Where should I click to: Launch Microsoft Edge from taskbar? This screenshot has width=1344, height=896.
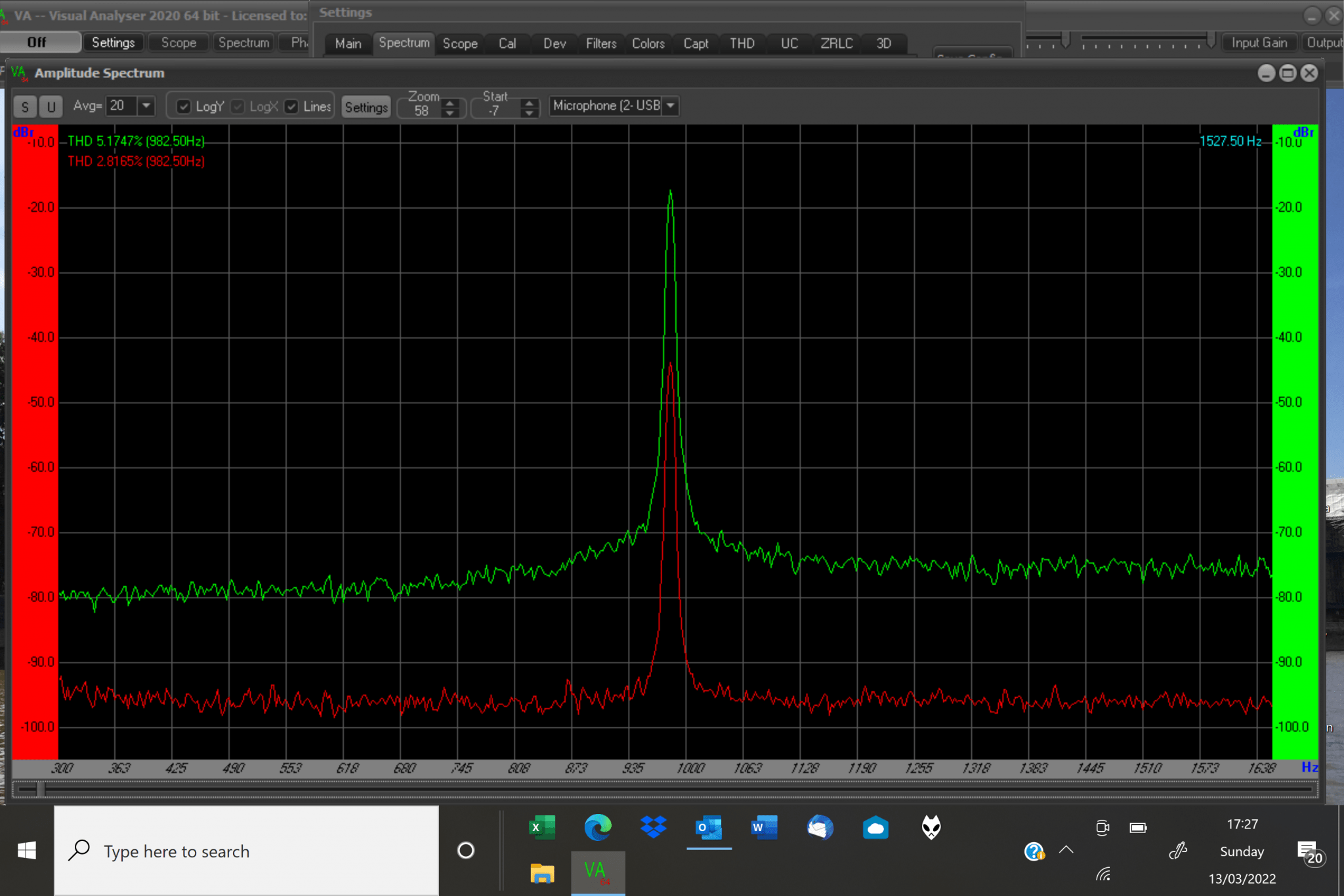pyautogui.click(x=598, y=828)
